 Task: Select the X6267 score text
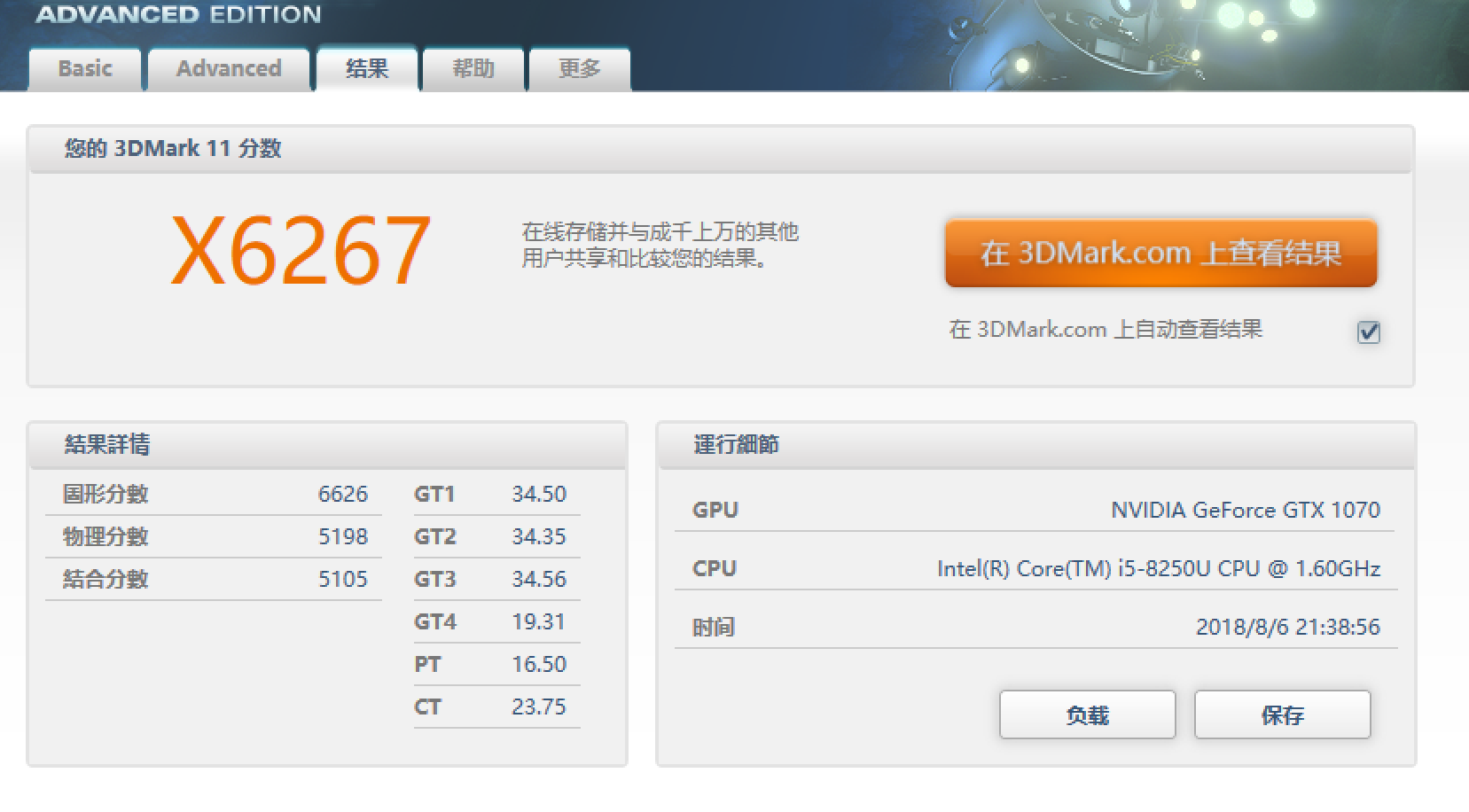(x=301, y=251)
